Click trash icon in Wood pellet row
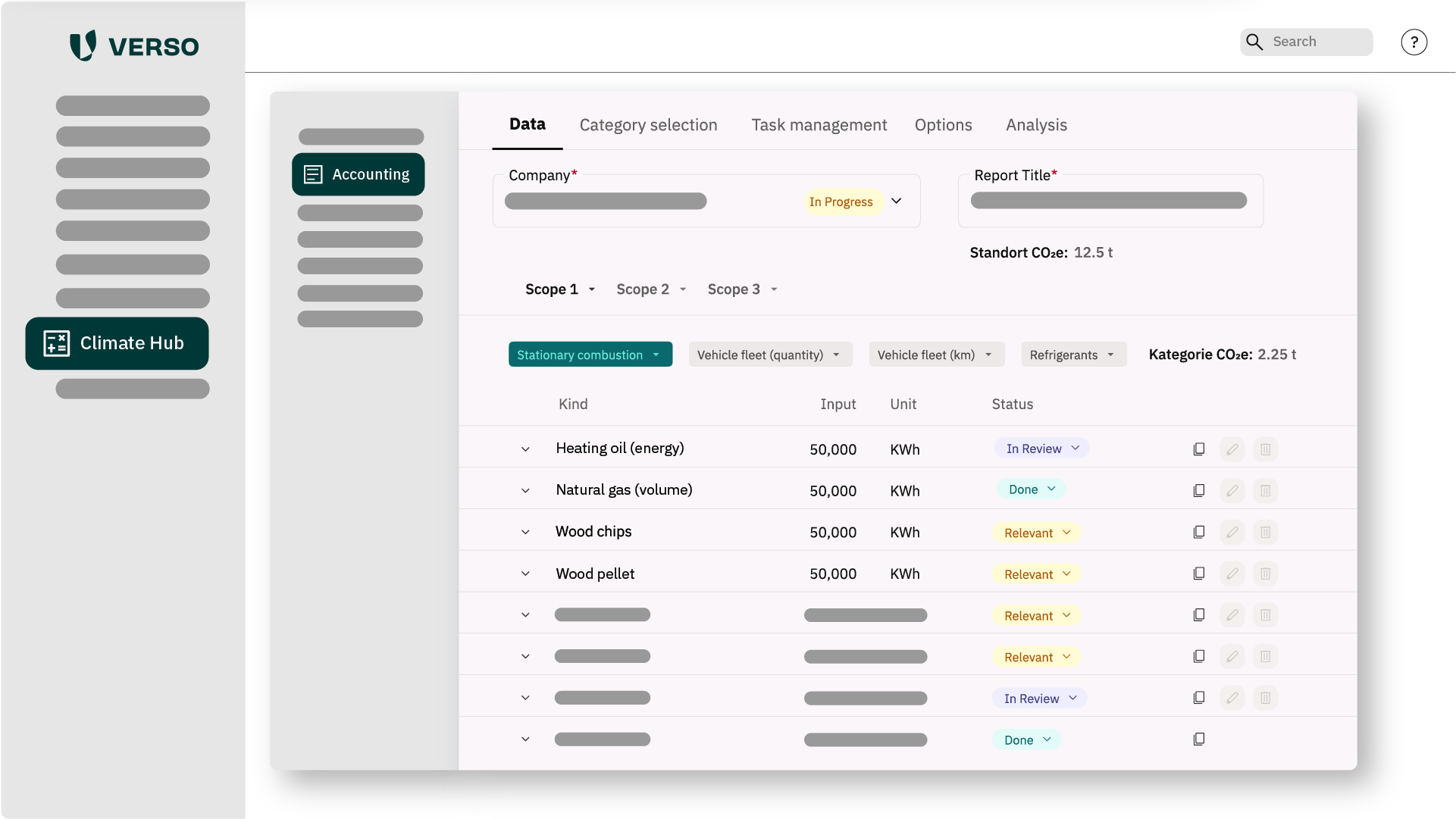1456x819 pixels. point(1265,574)
